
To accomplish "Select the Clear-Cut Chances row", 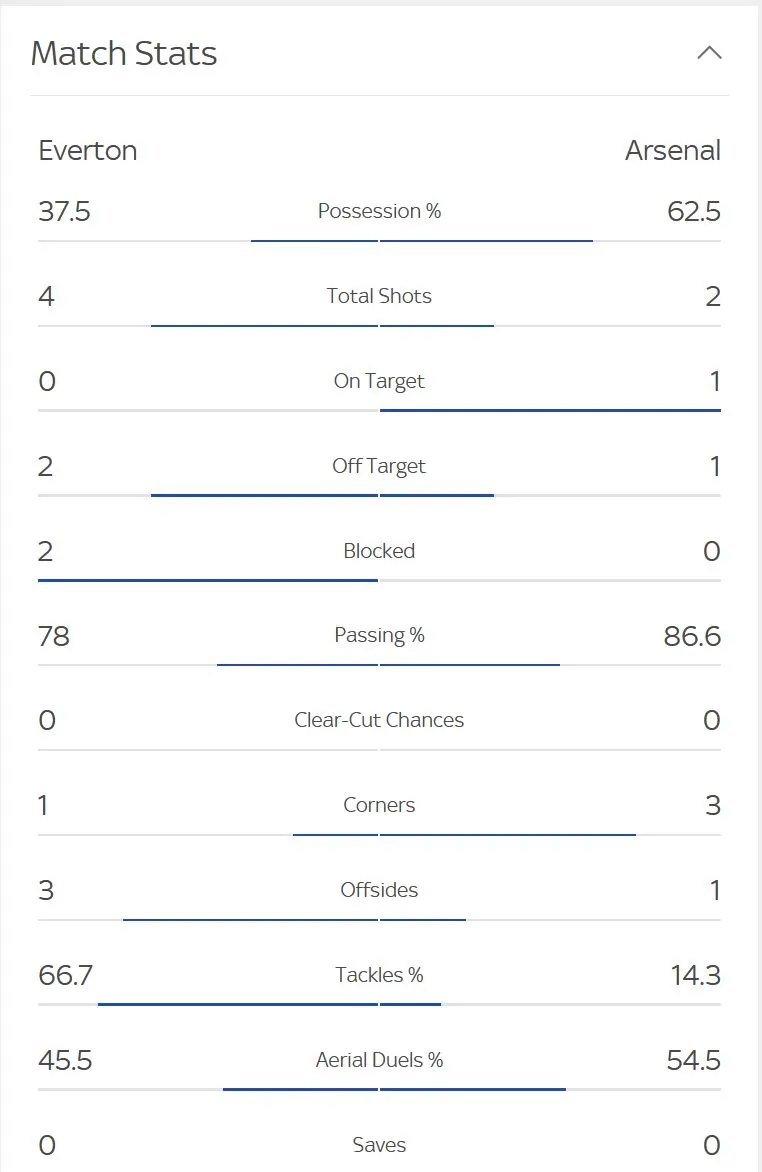I will click(379, 720).
